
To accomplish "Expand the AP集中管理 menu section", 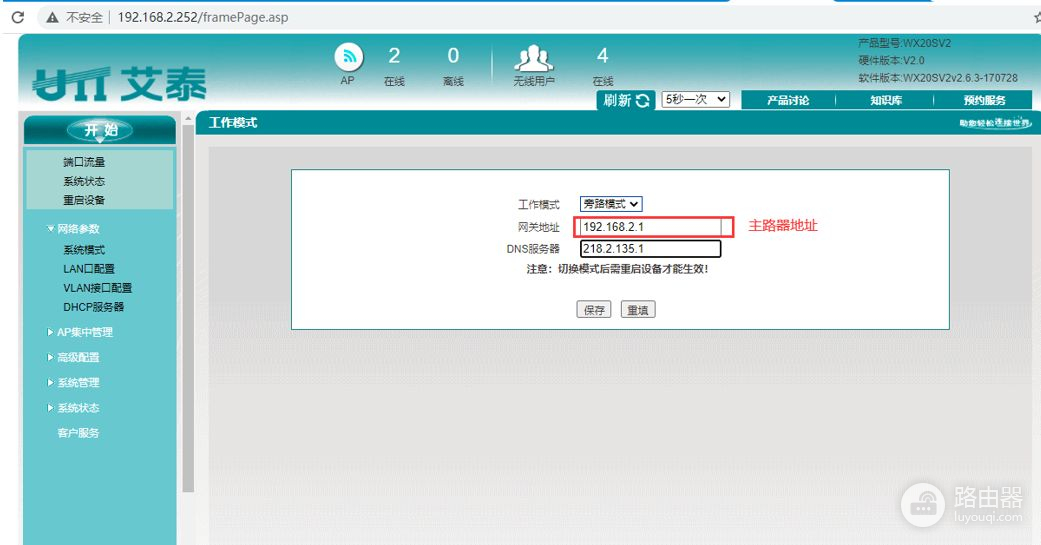I will 80,332.
